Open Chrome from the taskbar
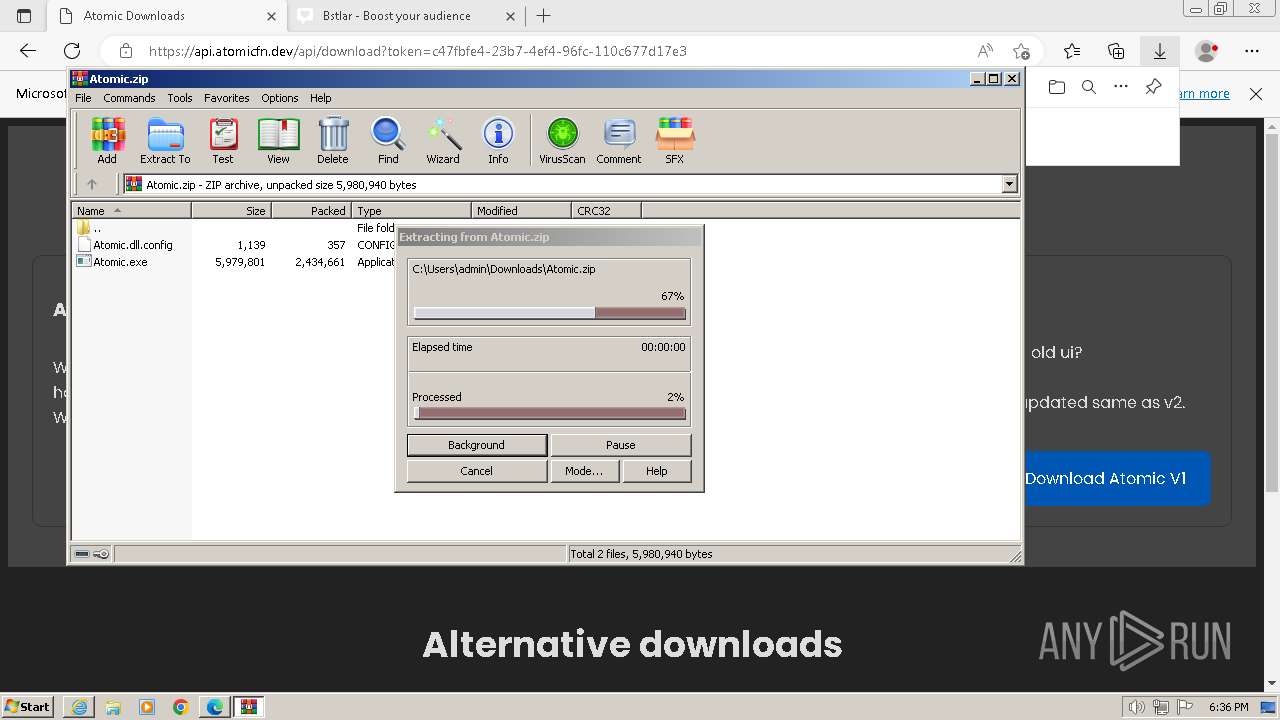This screenshot has height=720, width=1280. pos(180,707)
